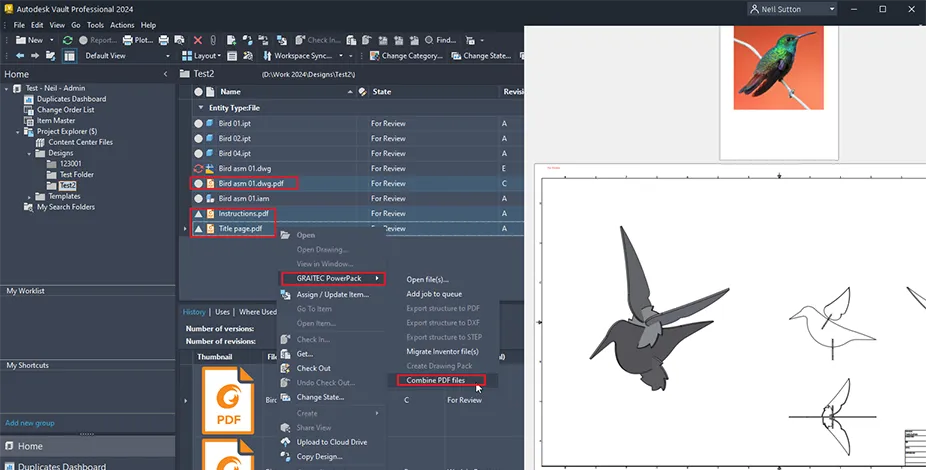The height and width of the screenshot is (470, 926).
Task: Select the Test Folder in the tree
Action: (x=77, y=175)
